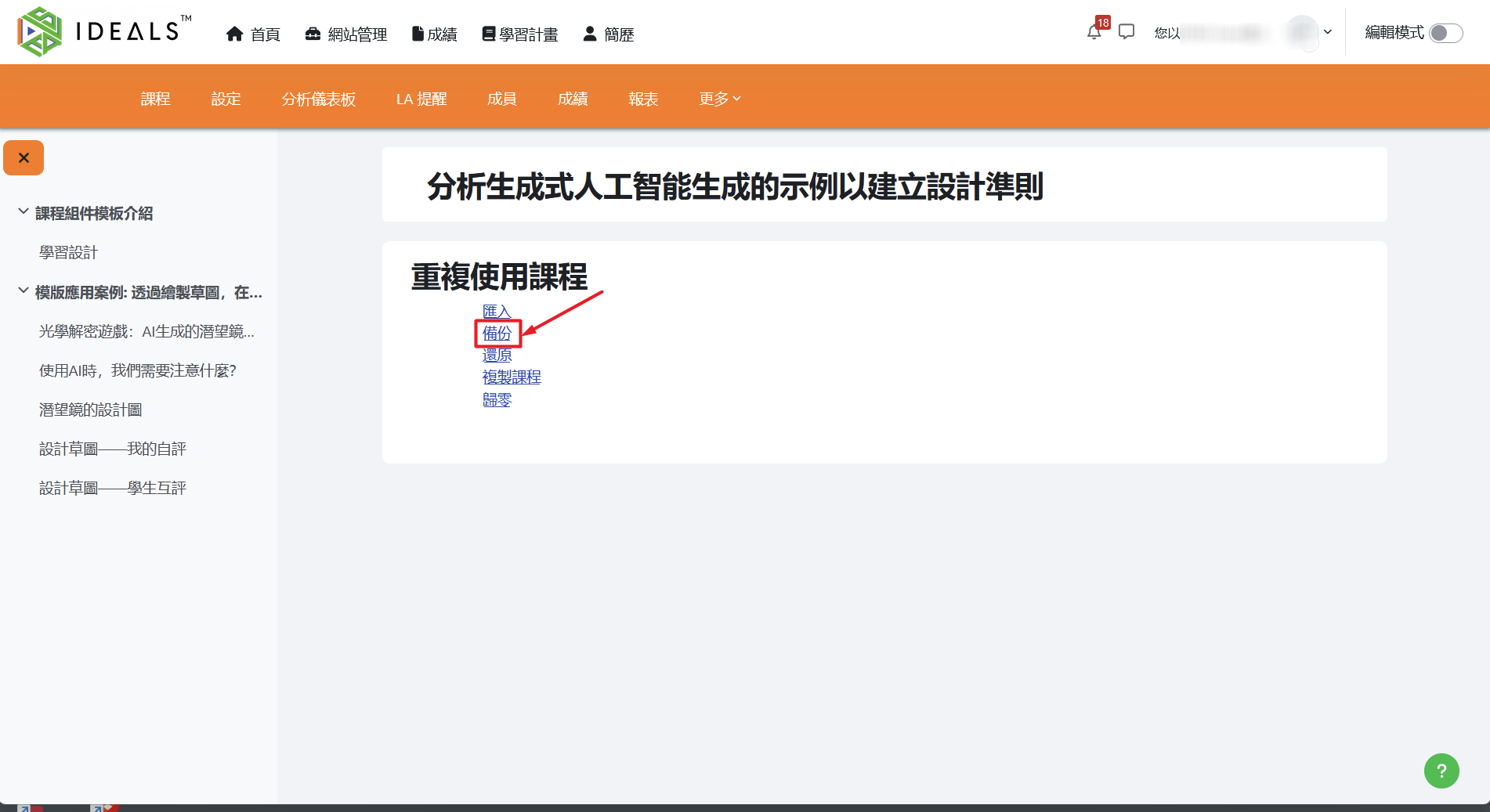Click the home icon for 首頁
This screenshot has width=1490, height=812.
tap(234, 34)
